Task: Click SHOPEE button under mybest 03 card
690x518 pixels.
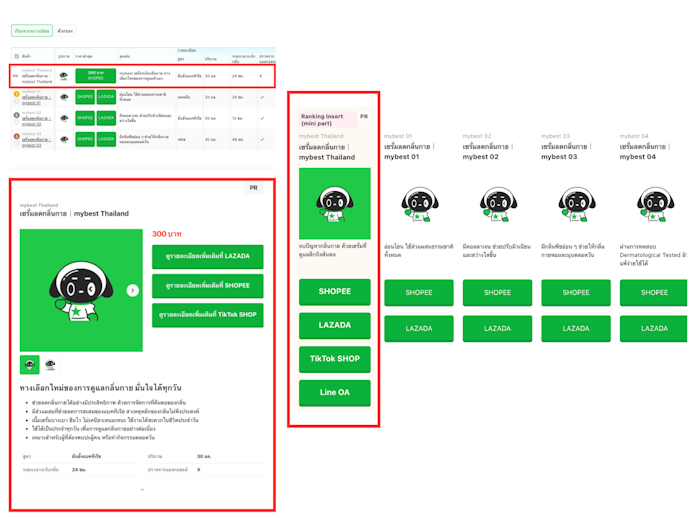Action: 576,293
